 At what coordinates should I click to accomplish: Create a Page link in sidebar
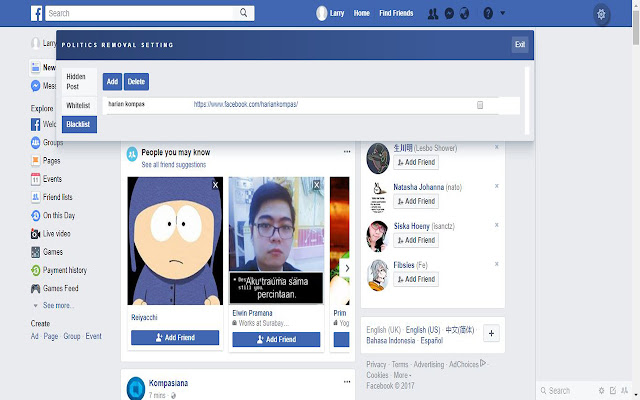coord(51,336)
